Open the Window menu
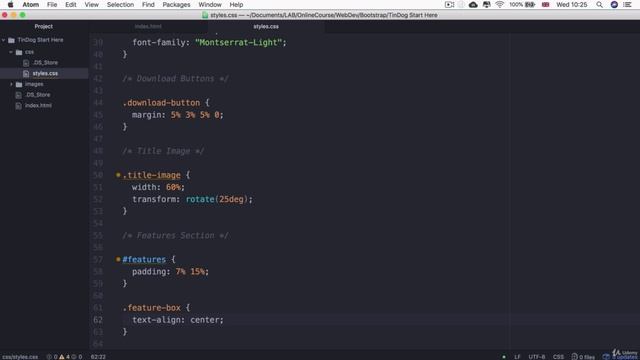The image size is (640, 360). coord(210,4)
